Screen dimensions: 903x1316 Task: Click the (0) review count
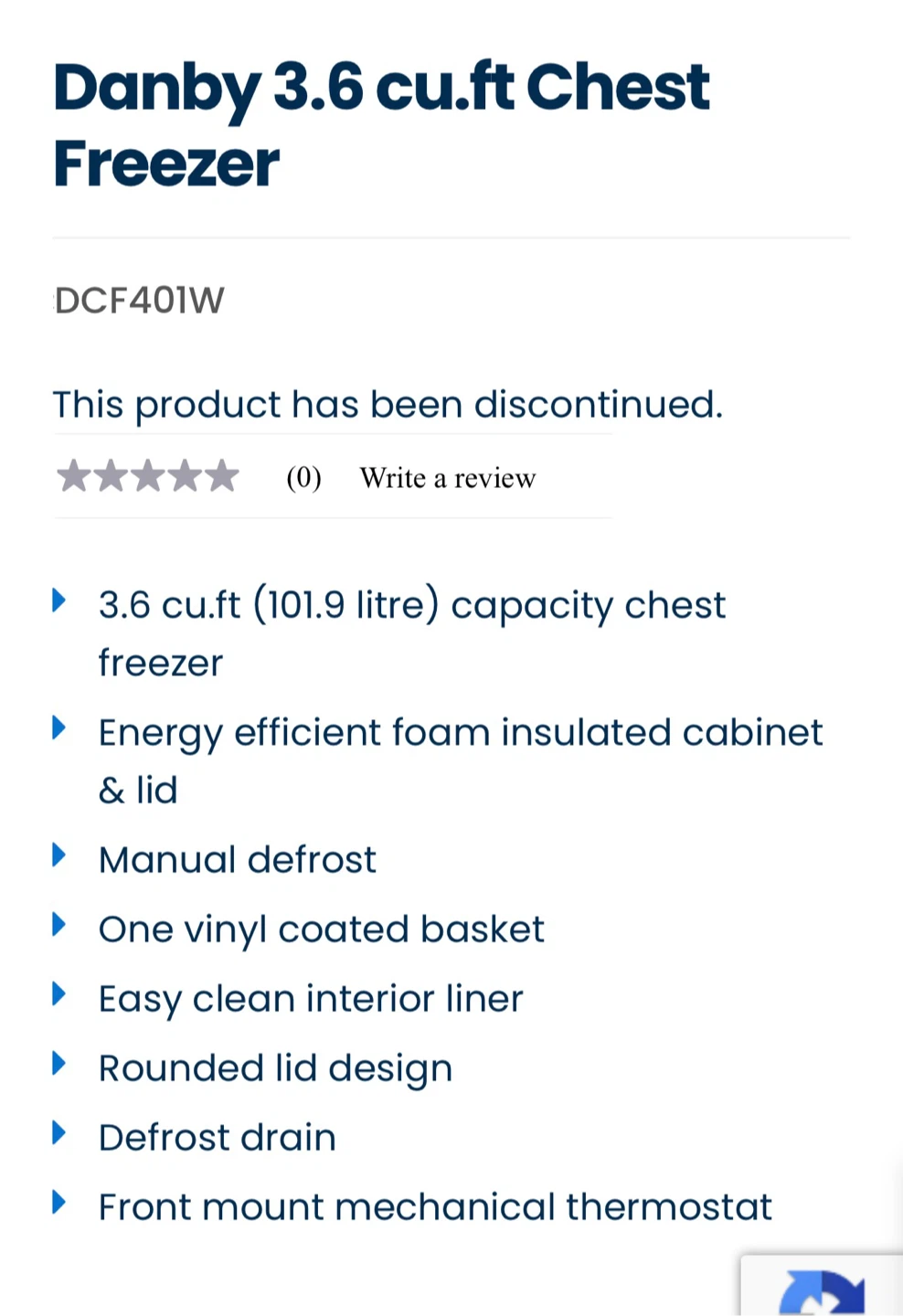303,478
